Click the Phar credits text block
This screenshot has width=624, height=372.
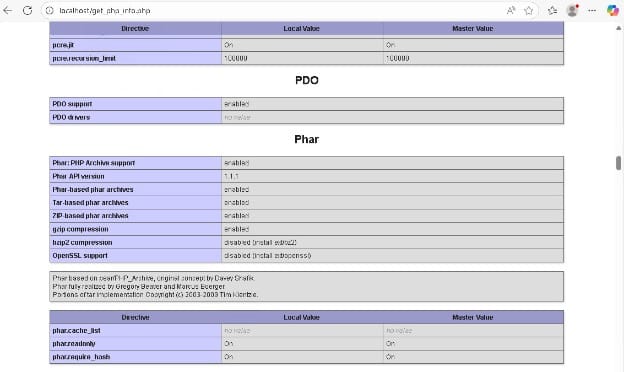pos(306,287)
